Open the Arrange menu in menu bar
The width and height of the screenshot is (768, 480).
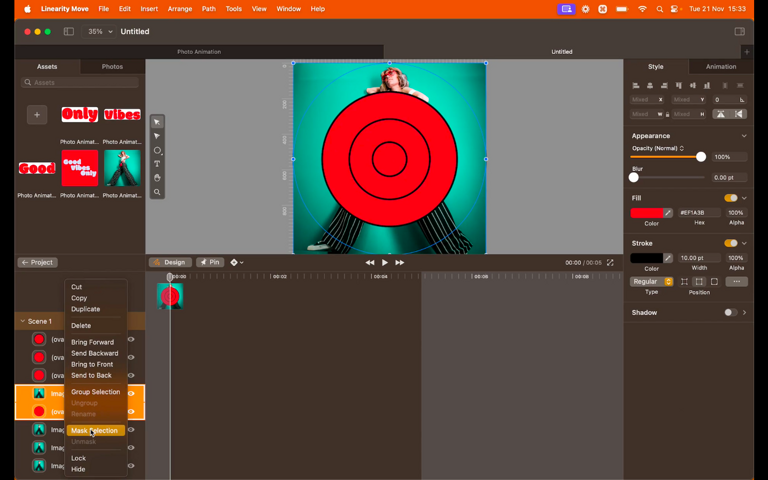tap(180, 9)
